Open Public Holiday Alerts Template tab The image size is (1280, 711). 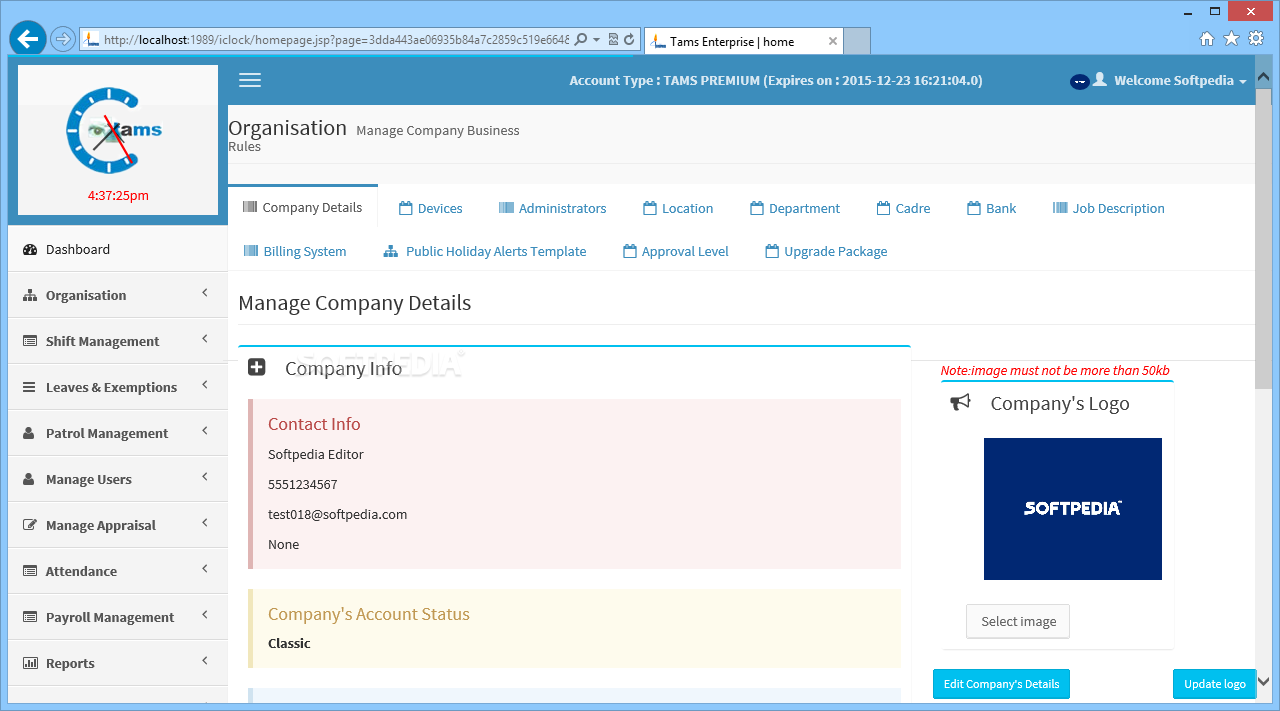click(x=485, y=251)
